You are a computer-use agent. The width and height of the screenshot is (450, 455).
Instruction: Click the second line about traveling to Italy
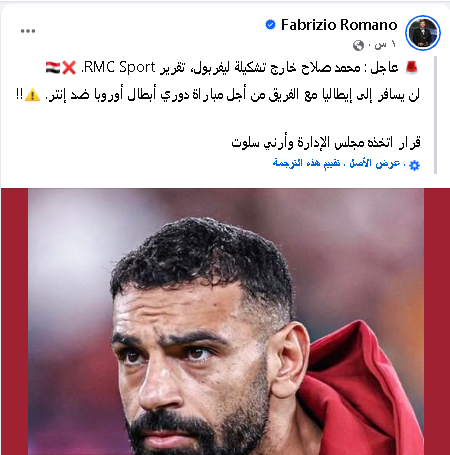coord(218,95)
